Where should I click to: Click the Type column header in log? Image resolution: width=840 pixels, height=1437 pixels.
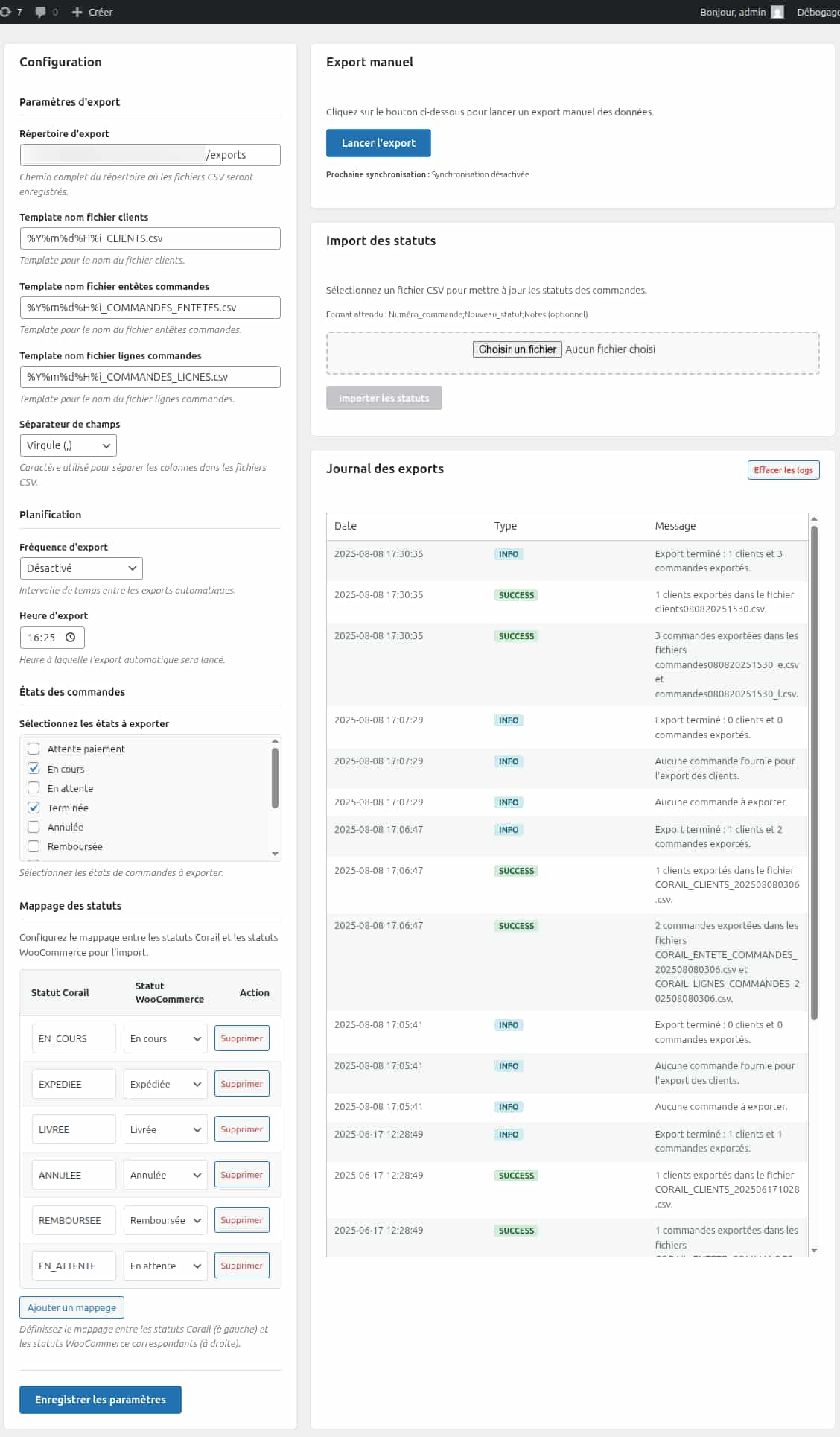point(506,526)
